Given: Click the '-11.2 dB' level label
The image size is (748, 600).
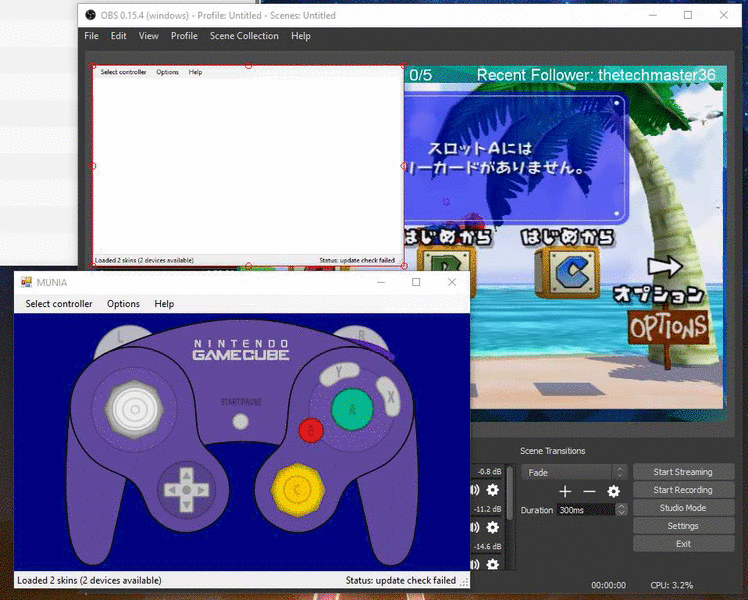Looking at the screenshot, I should [x=488, y=509].
